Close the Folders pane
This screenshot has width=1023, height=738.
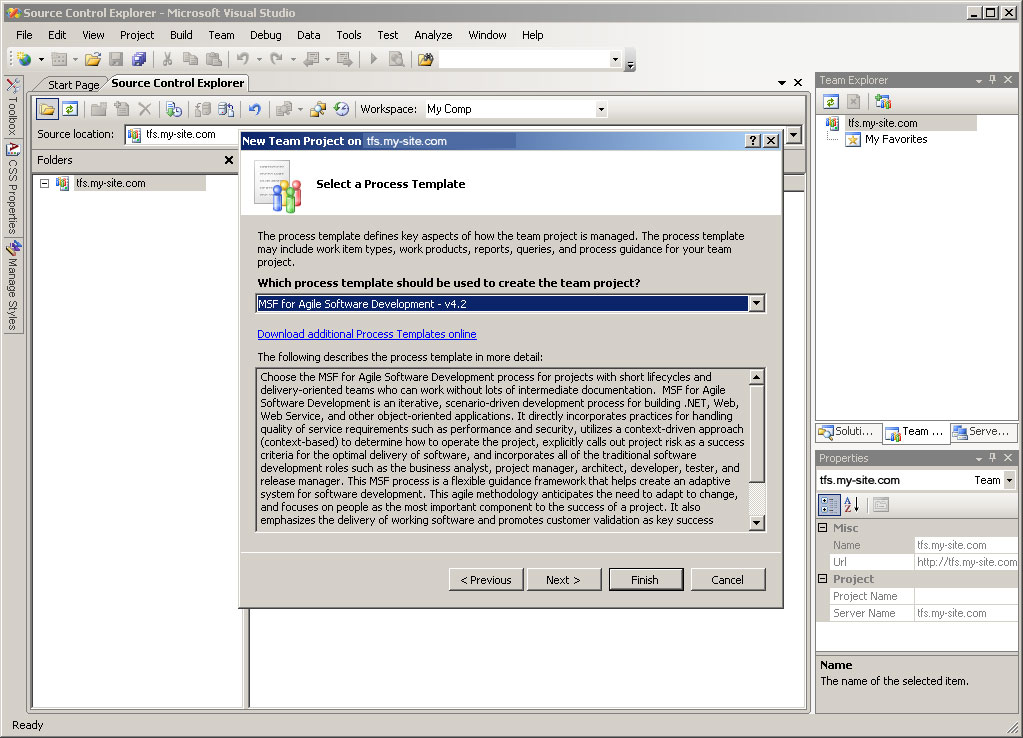pyautogui.click(x=228, y=160)
